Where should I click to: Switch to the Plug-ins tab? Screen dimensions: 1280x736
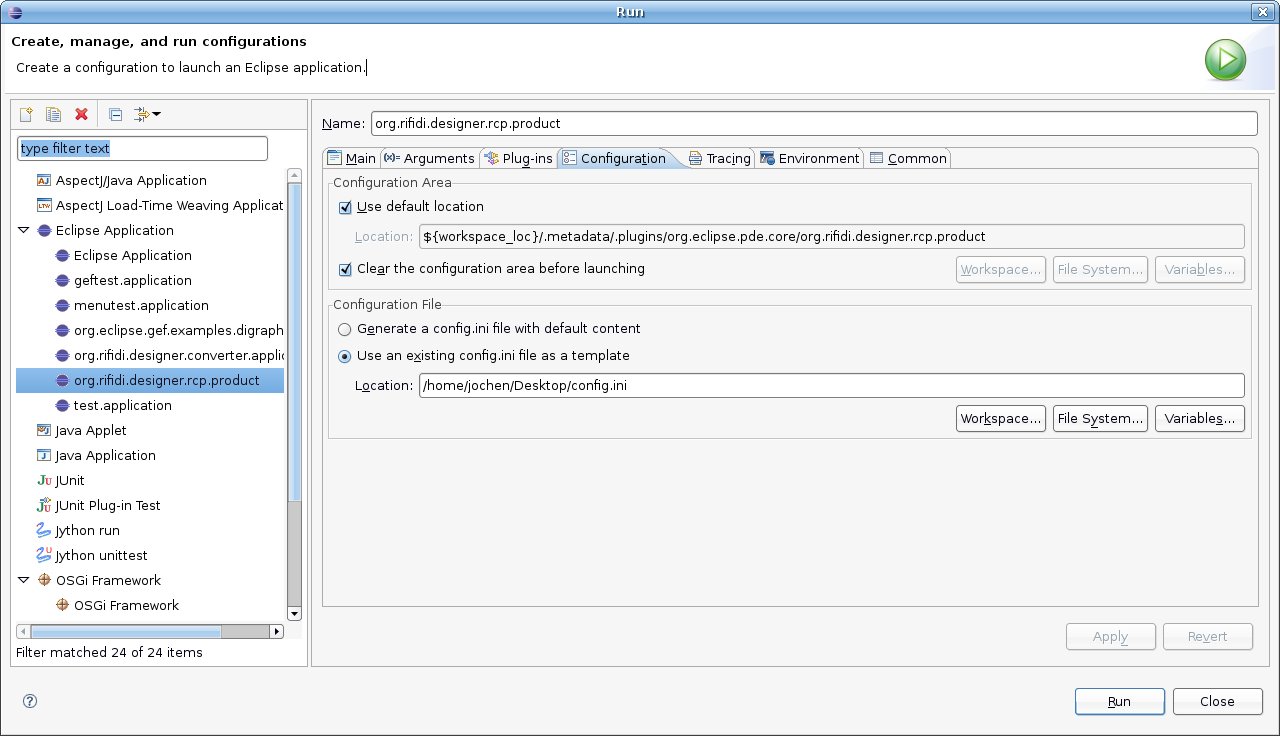[519, 158]
